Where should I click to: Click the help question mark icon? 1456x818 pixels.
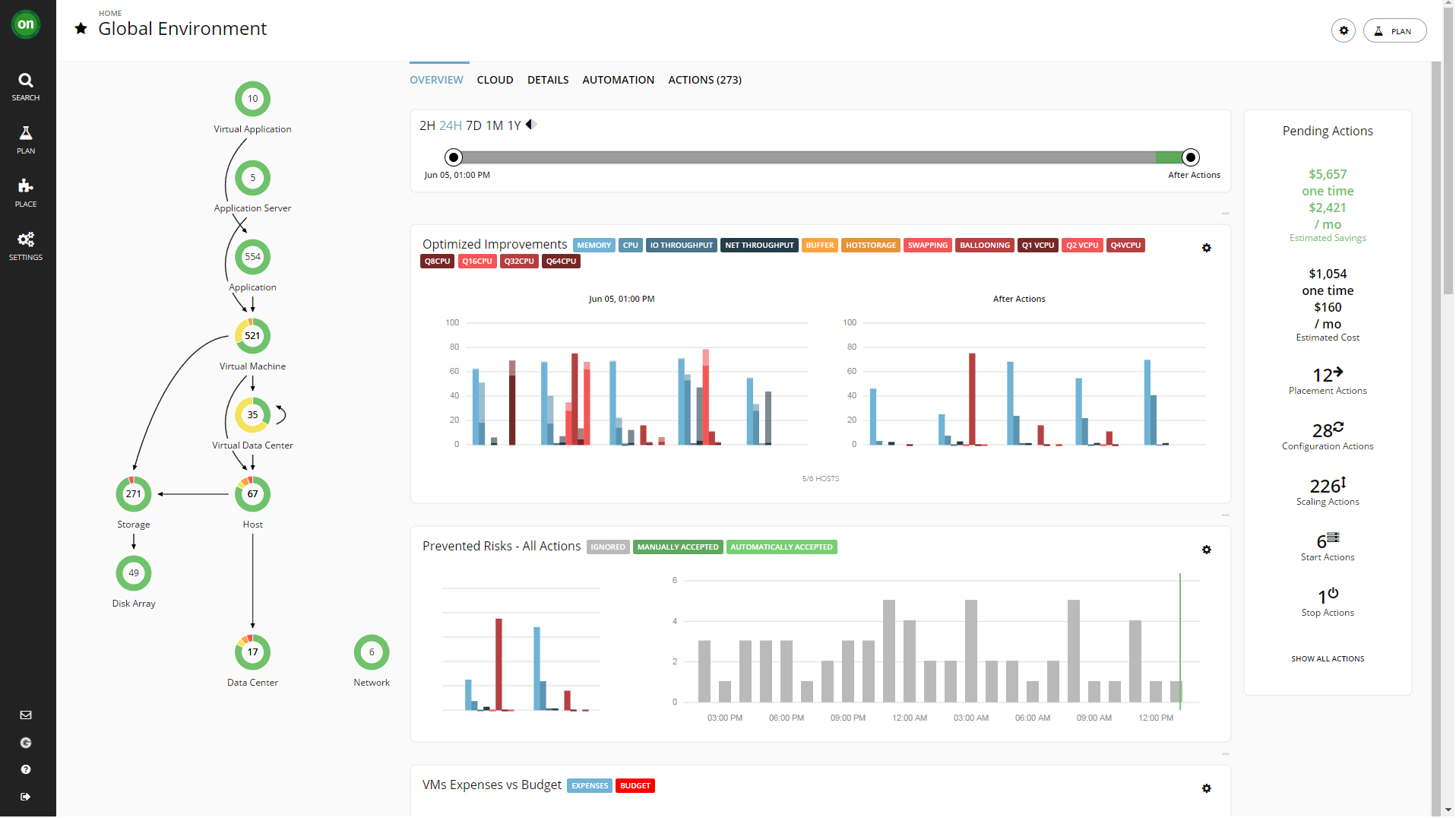pos(26,769)
